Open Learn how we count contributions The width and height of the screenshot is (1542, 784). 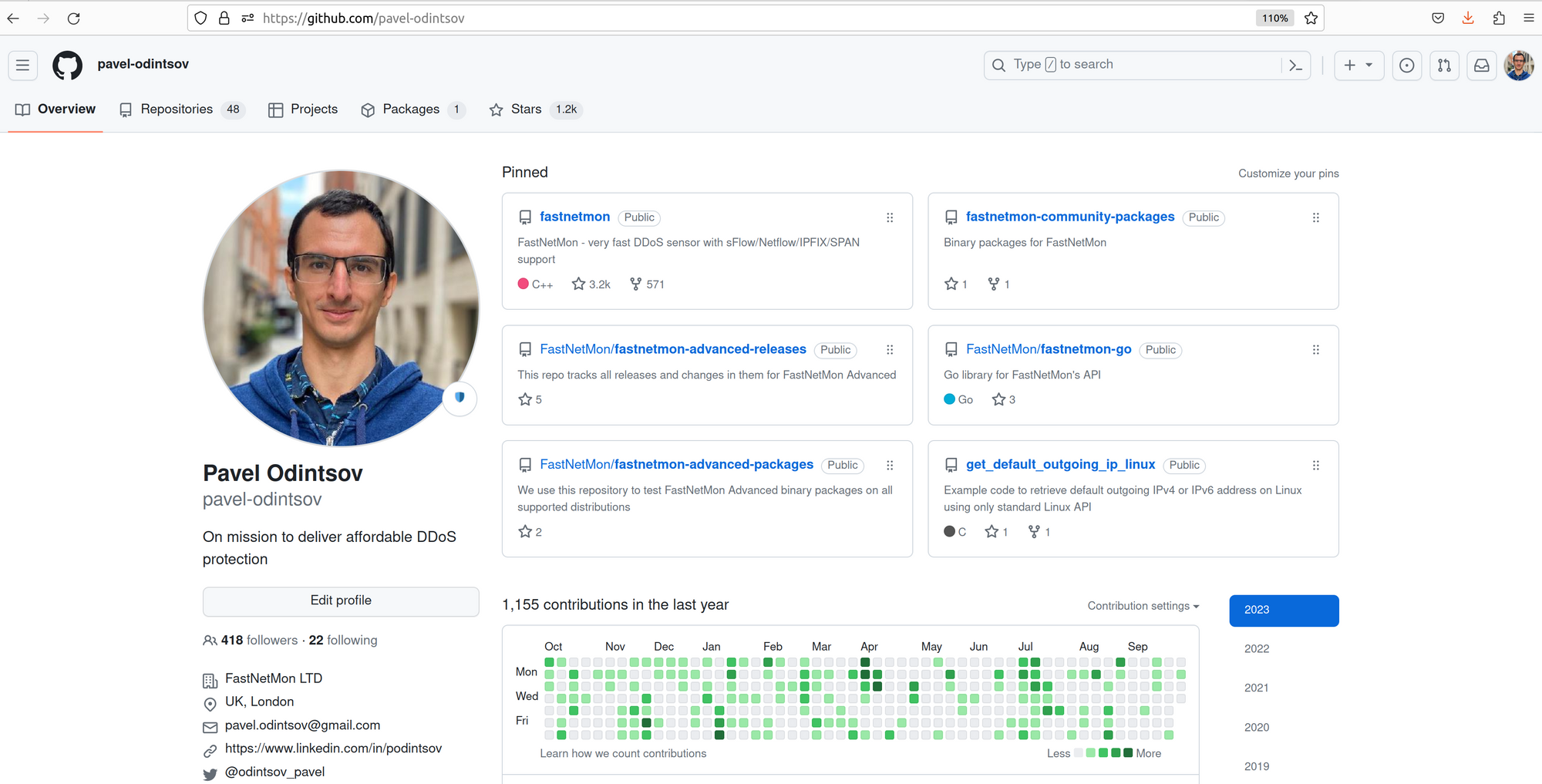[x=623, y=754]
